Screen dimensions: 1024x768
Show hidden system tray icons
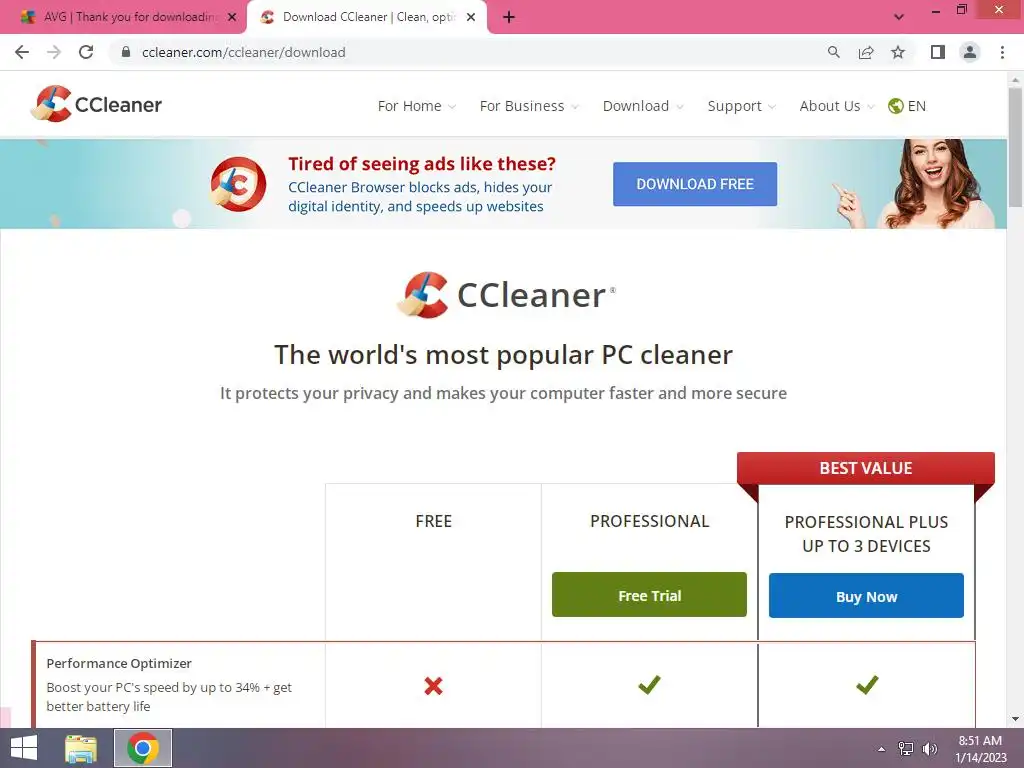click(882, 749)
